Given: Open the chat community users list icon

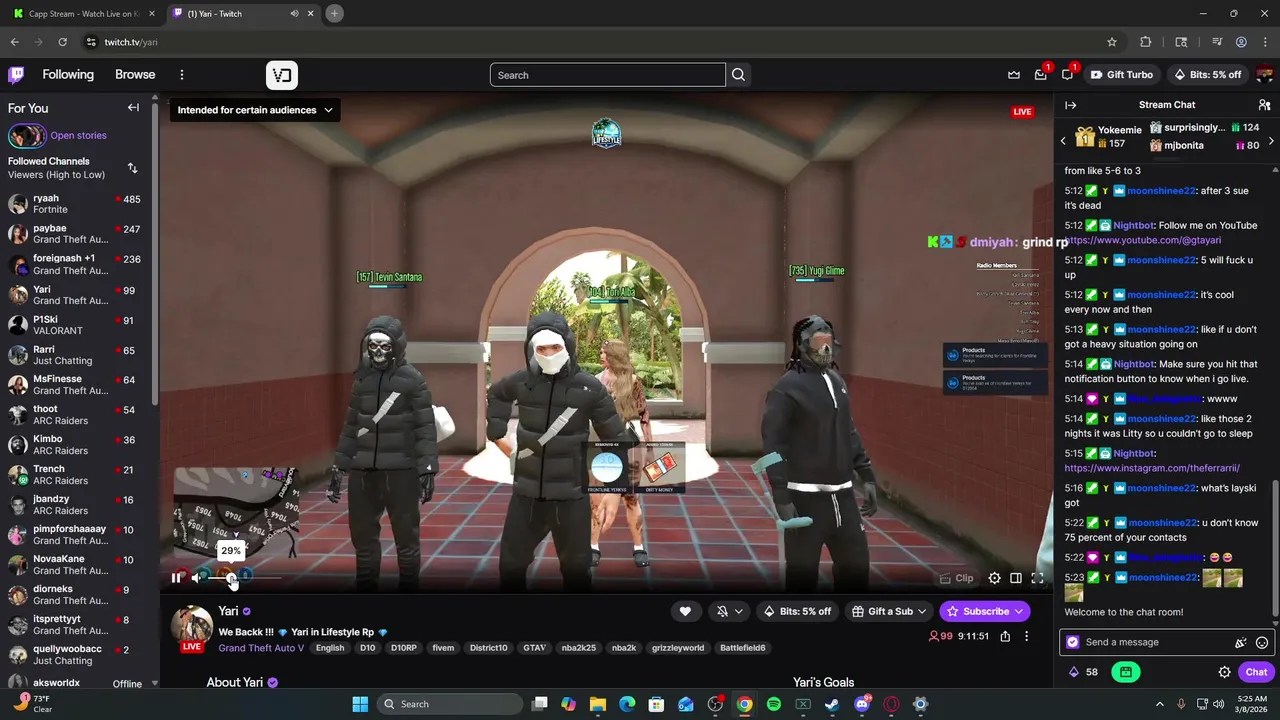Looking at the screenshot, I should pyautogui.click(x=1264, y=105).
